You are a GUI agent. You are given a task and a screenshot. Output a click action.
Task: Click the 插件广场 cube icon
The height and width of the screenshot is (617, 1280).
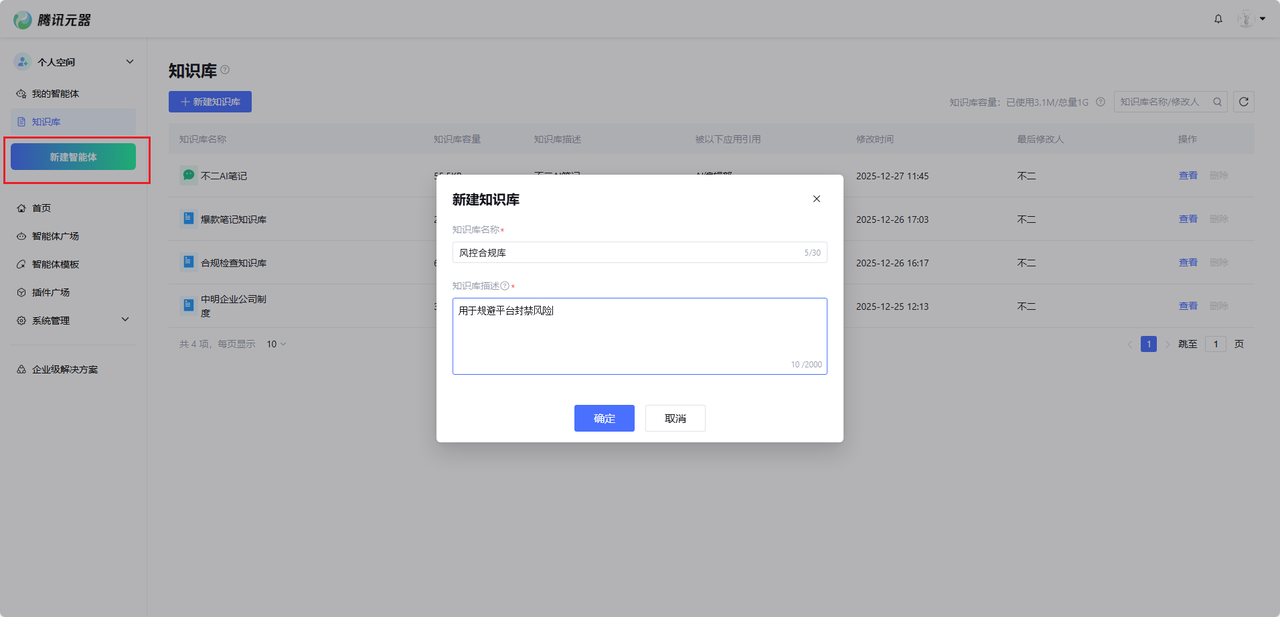point(22,292)
